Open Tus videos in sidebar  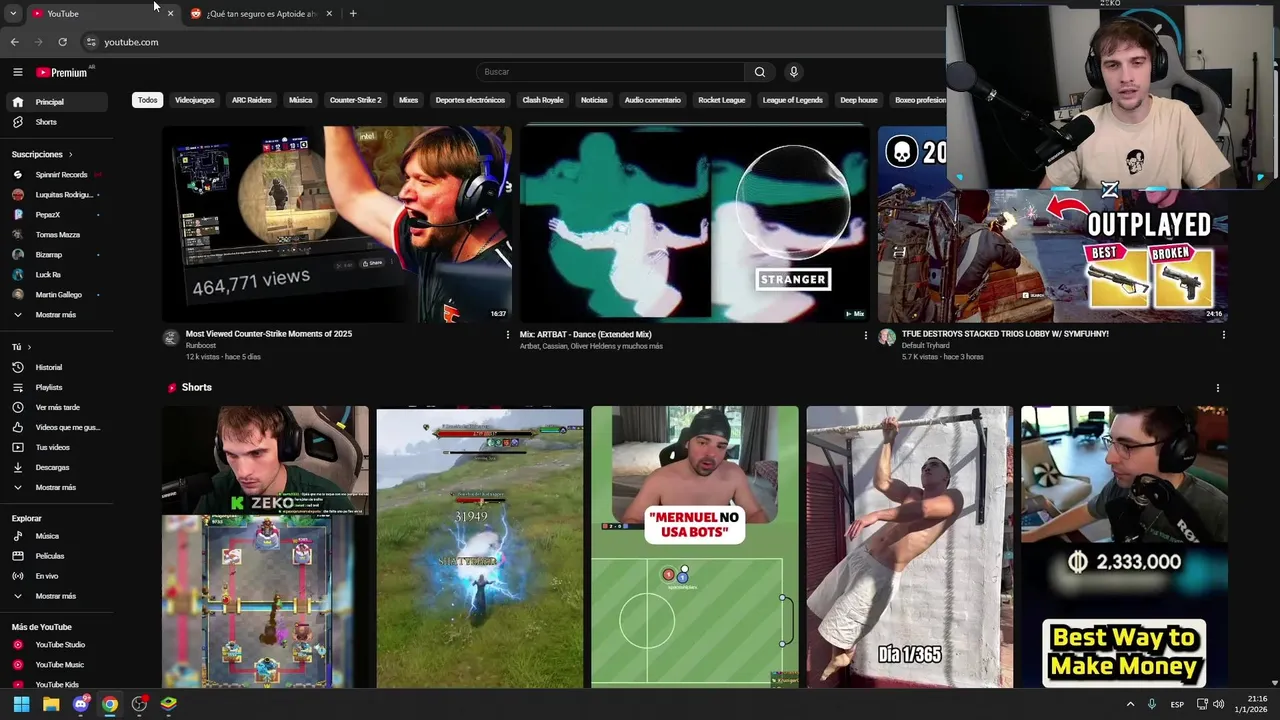[x=52, y=447]
